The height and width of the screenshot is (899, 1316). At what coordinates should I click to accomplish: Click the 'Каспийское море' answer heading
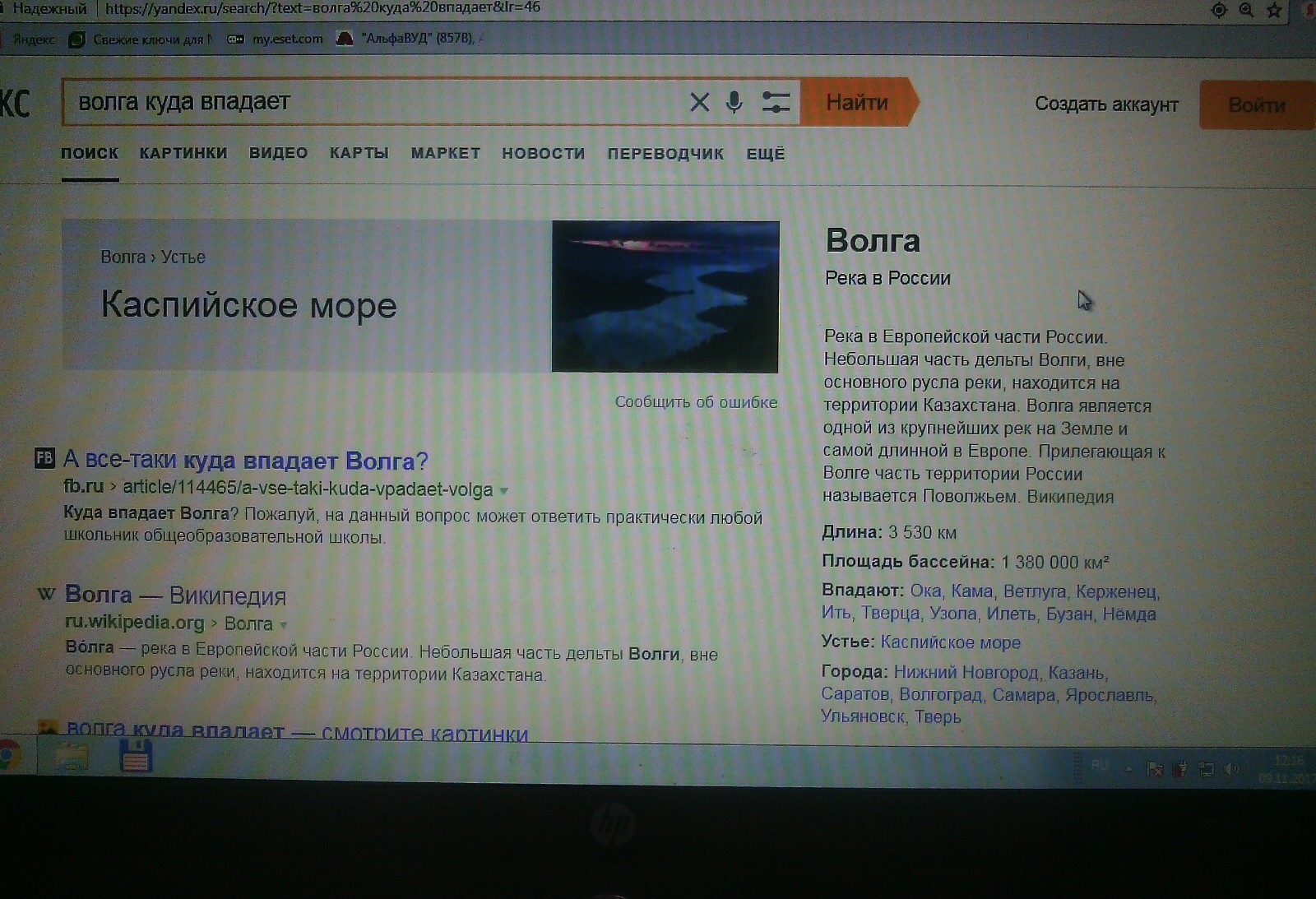[249, 305]
